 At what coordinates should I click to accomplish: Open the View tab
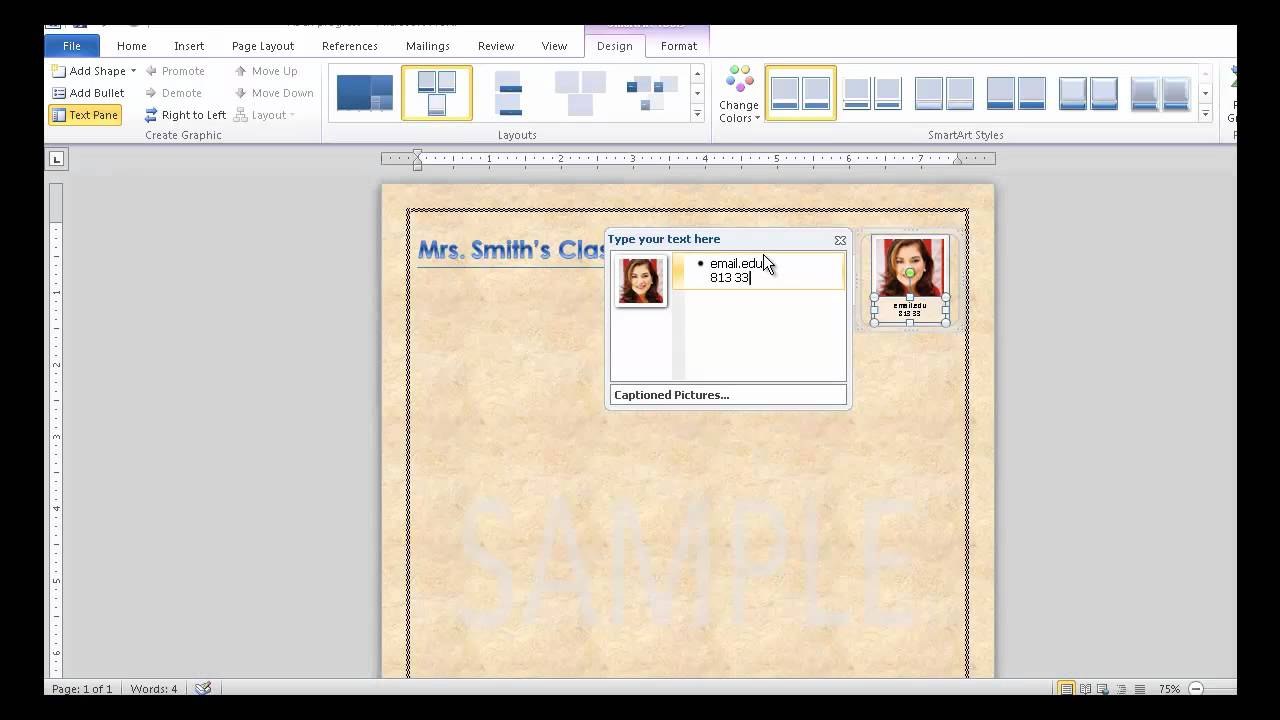554,46
